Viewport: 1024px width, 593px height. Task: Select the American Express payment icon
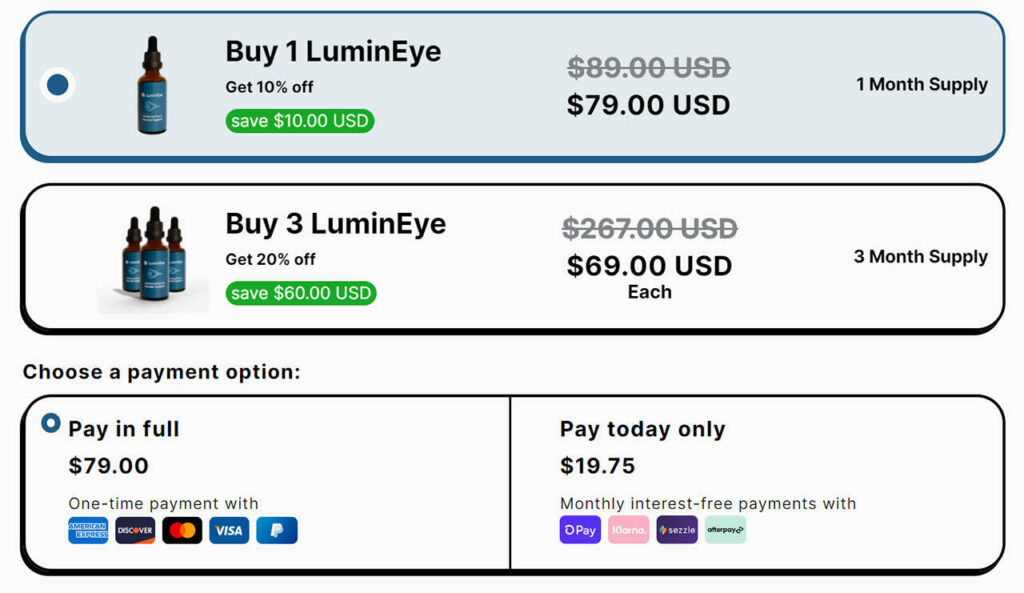pos(87,530)
